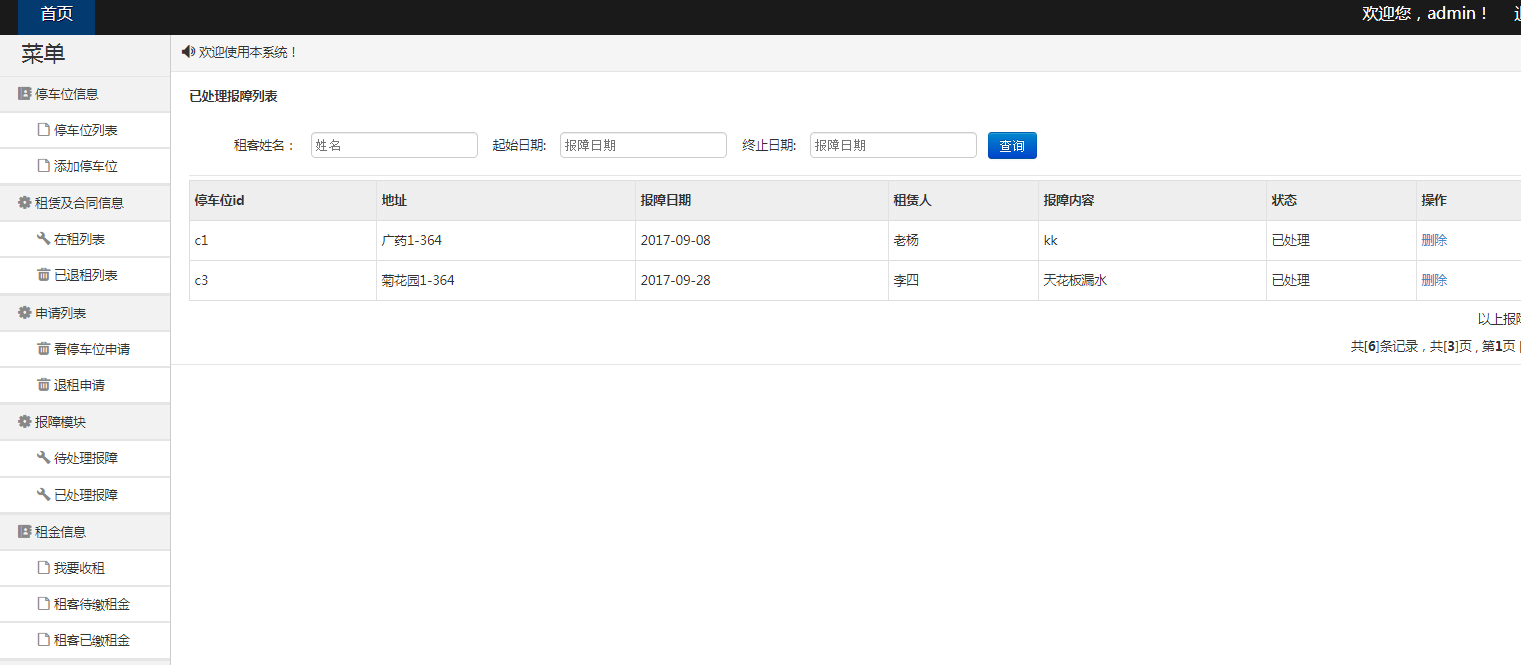Screen dimensions: 1521x665
Task: Select 退租申请 menu entry
Action: tap(85, 385)
